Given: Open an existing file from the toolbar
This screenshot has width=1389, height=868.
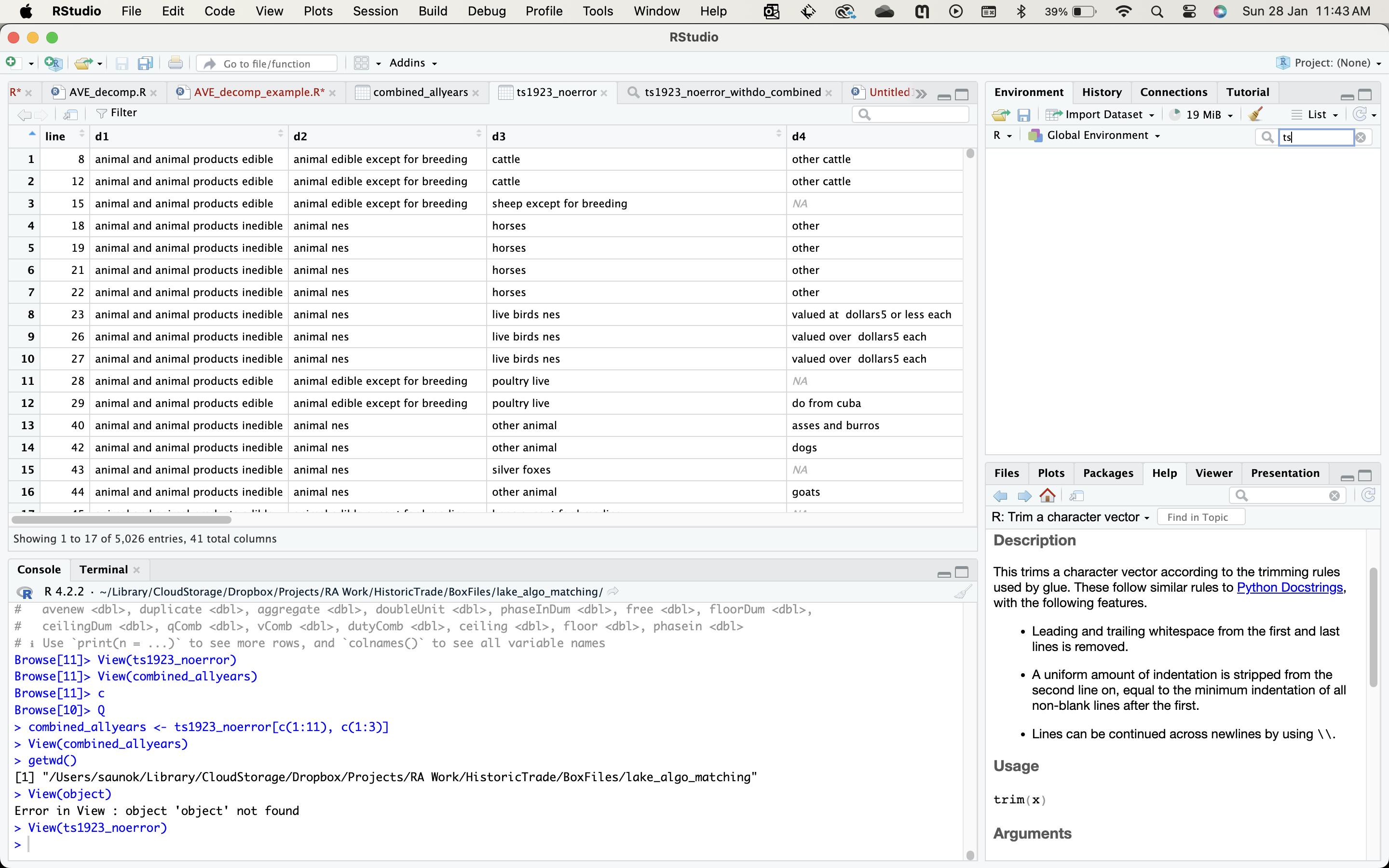Looking at the screenshot, I should click(82, 63).
